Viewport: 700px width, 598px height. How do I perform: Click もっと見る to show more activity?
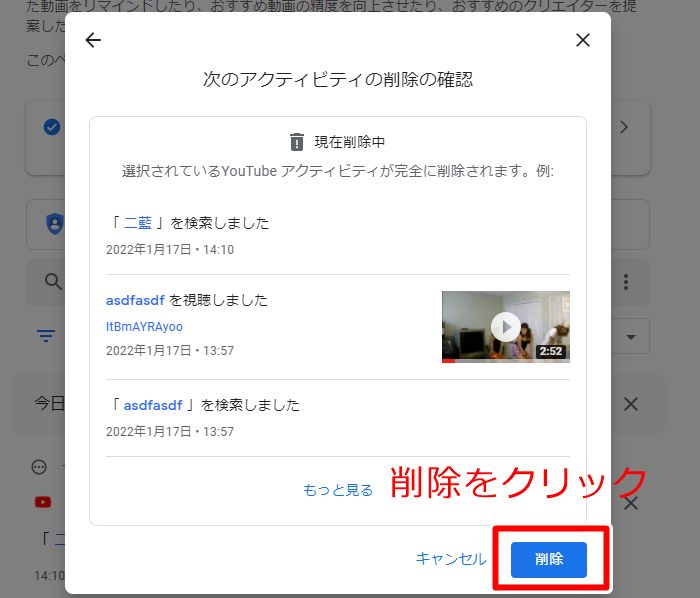coord(338,490)
